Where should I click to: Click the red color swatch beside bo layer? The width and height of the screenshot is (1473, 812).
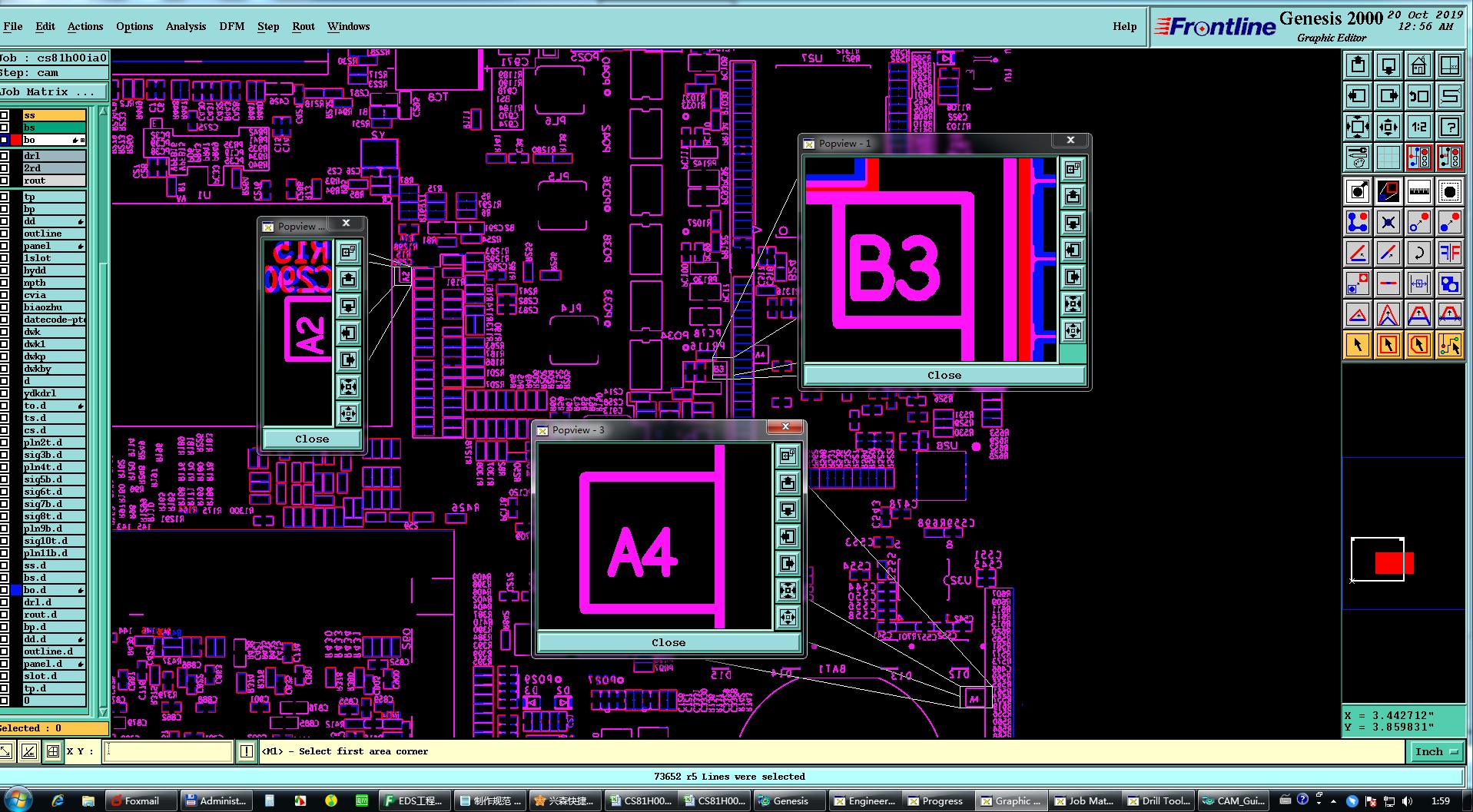(x=16, y=140)
